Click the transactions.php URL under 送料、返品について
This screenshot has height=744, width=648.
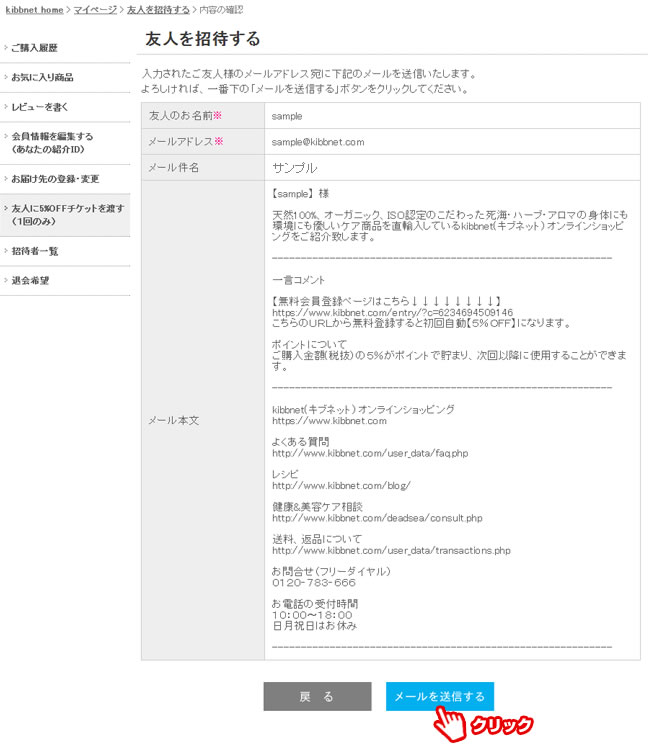[x=391, y=550]
